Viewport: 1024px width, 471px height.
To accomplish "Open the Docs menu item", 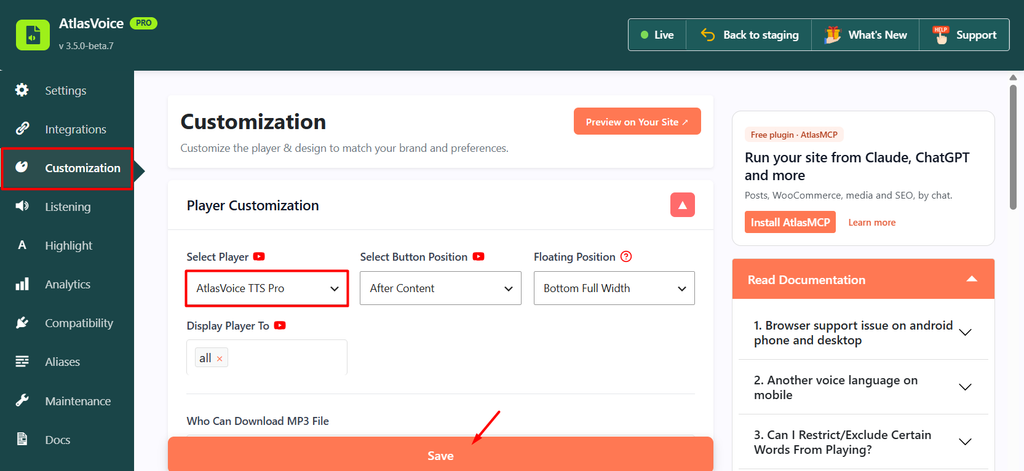I will [57, 440].
